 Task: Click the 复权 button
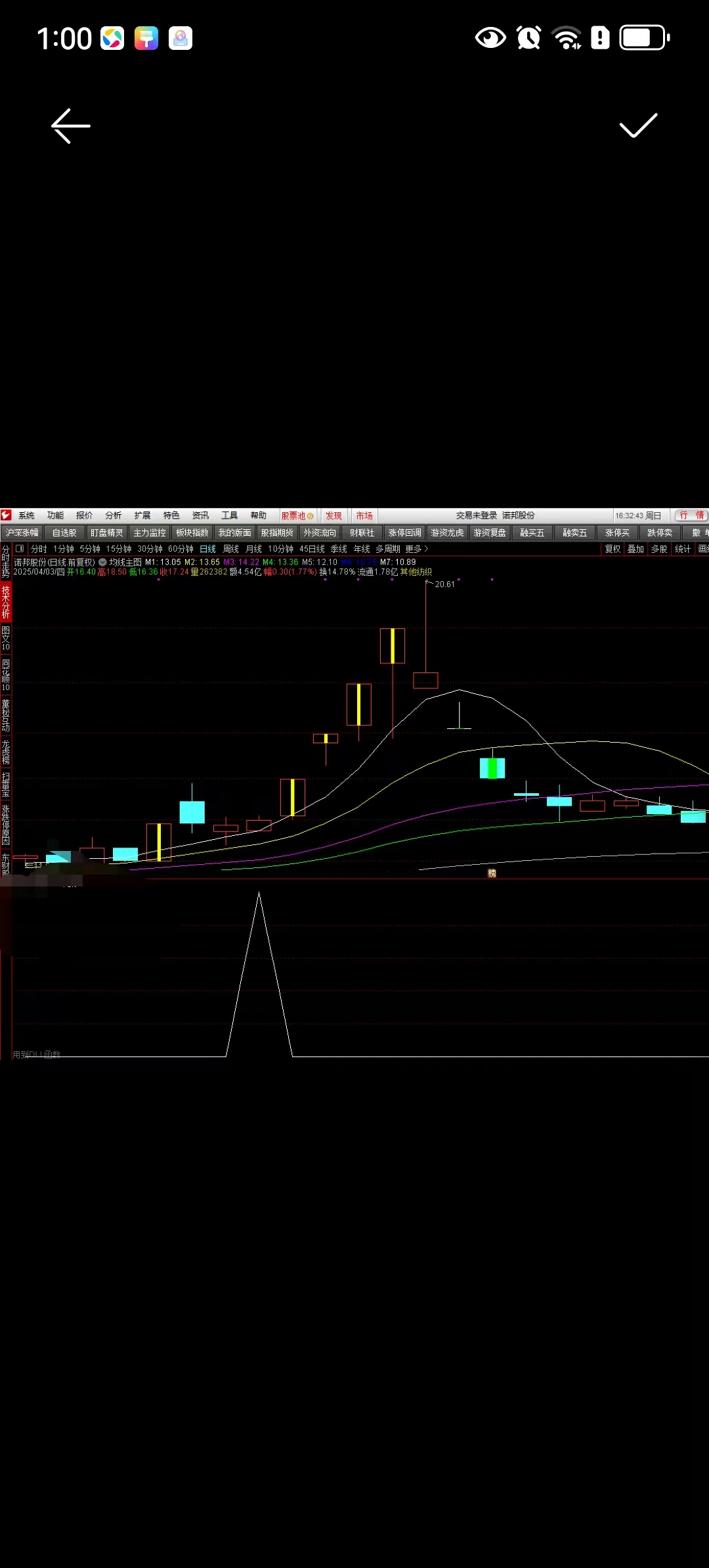(612, 548)
